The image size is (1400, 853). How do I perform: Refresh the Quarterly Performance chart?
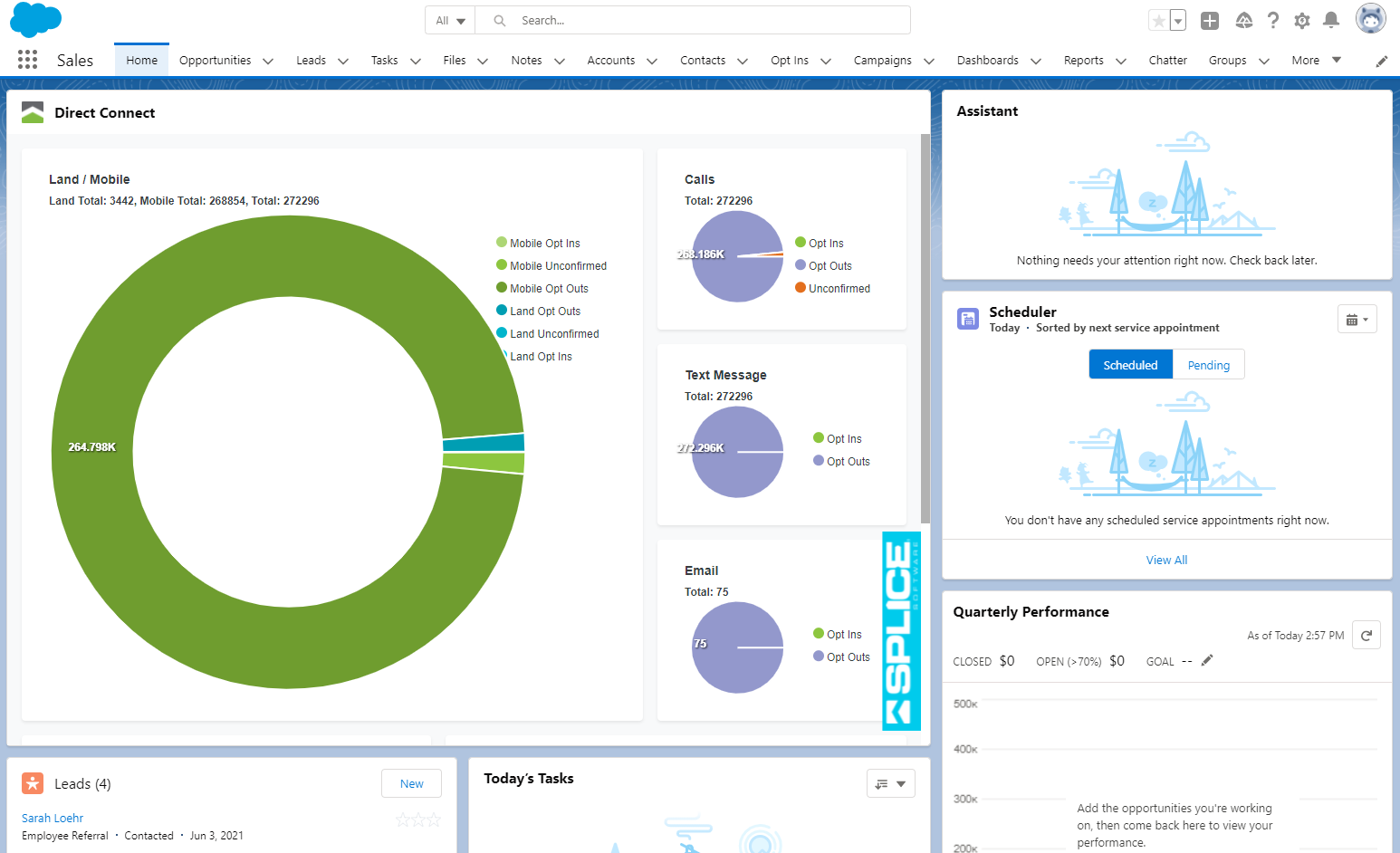click(1366, 636)
